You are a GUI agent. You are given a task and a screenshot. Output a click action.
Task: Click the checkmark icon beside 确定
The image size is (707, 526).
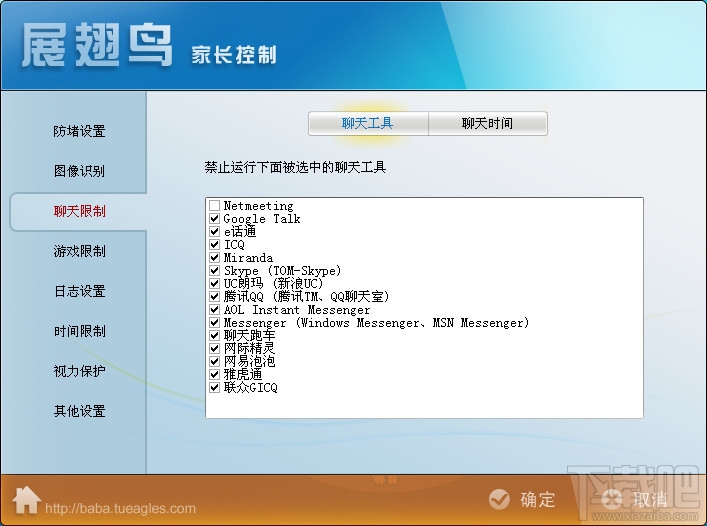tap(499, 499)
